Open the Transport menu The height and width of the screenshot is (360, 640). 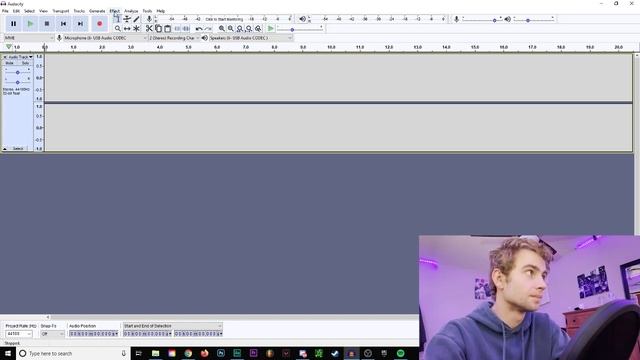[61, 11]
